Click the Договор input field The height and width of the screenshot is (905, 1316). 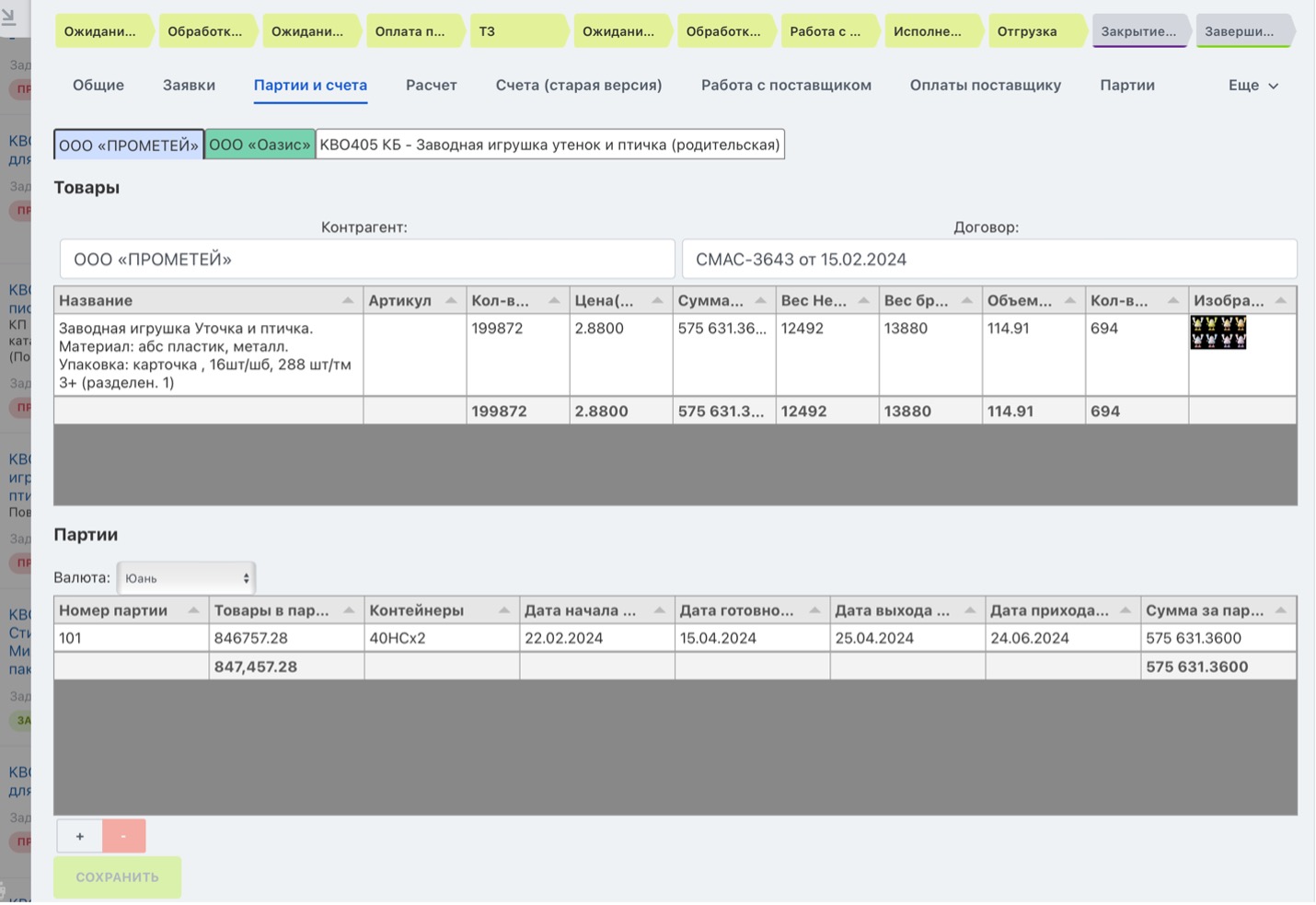tap(988, 260)
